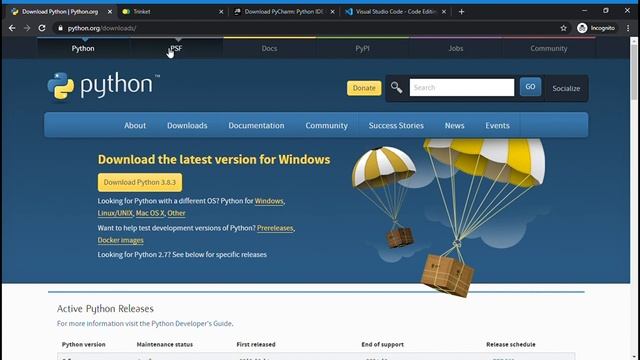Bookmark this page with the star icon
This screenshot has width=640, height=360.
point(564,28)
